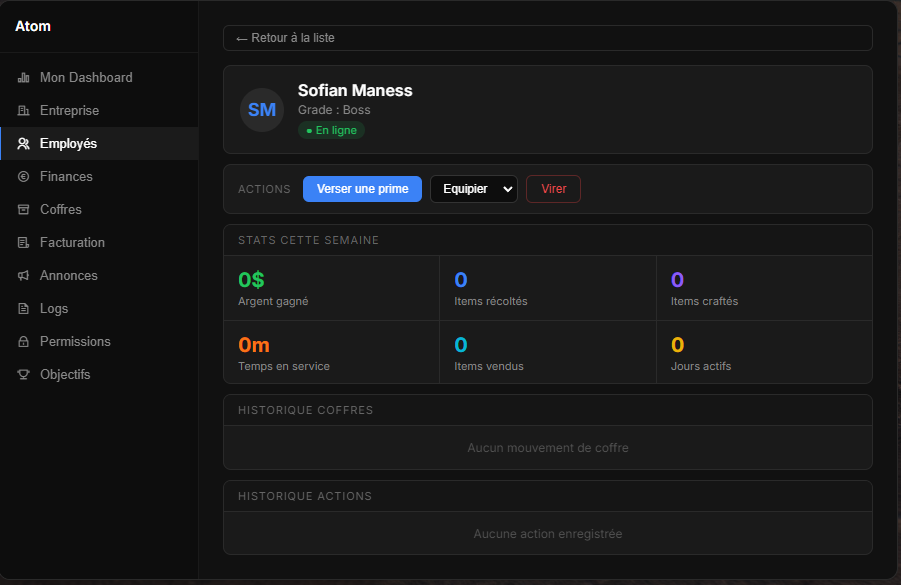This screenshot has width=901, height=585.
Task: Click the Coffres box icon
Action: pyautogui.click(x=23, y=210)
